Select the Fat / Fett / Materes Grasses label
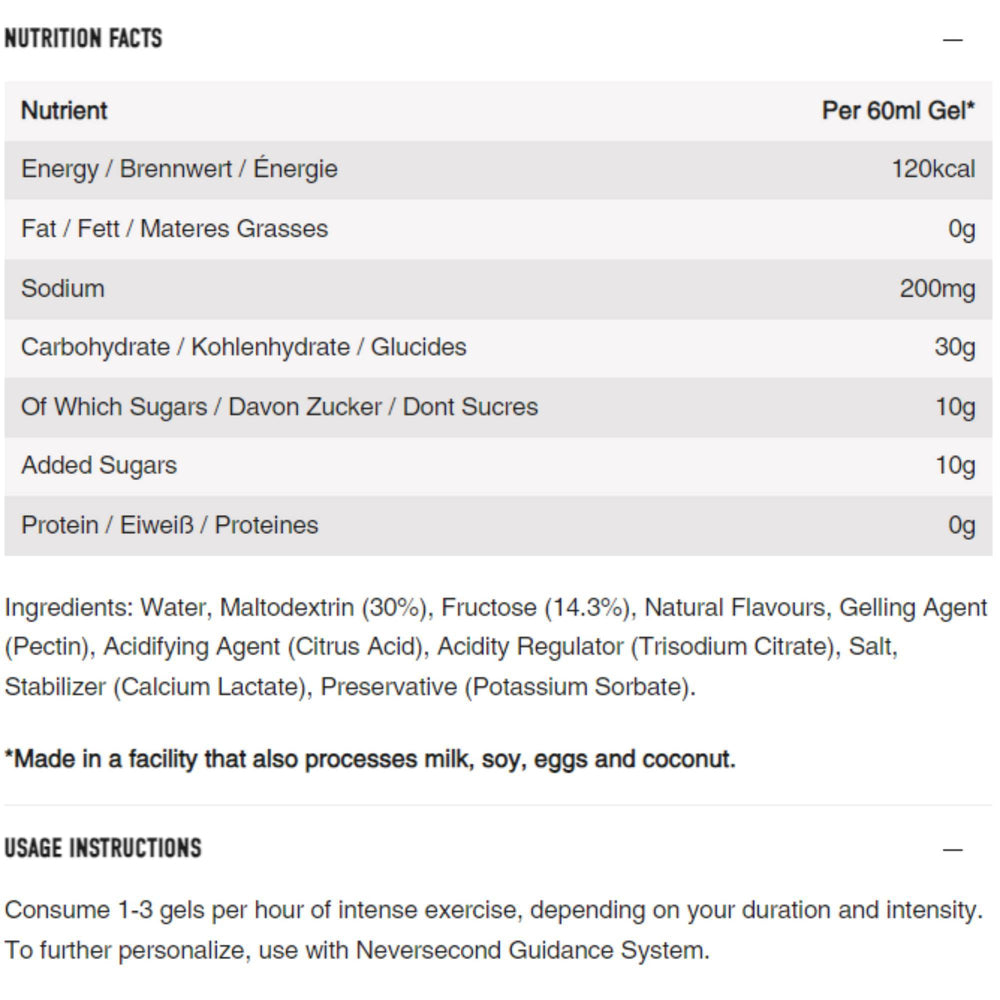Viewport: 1000px width, 1000px height. 174,228
